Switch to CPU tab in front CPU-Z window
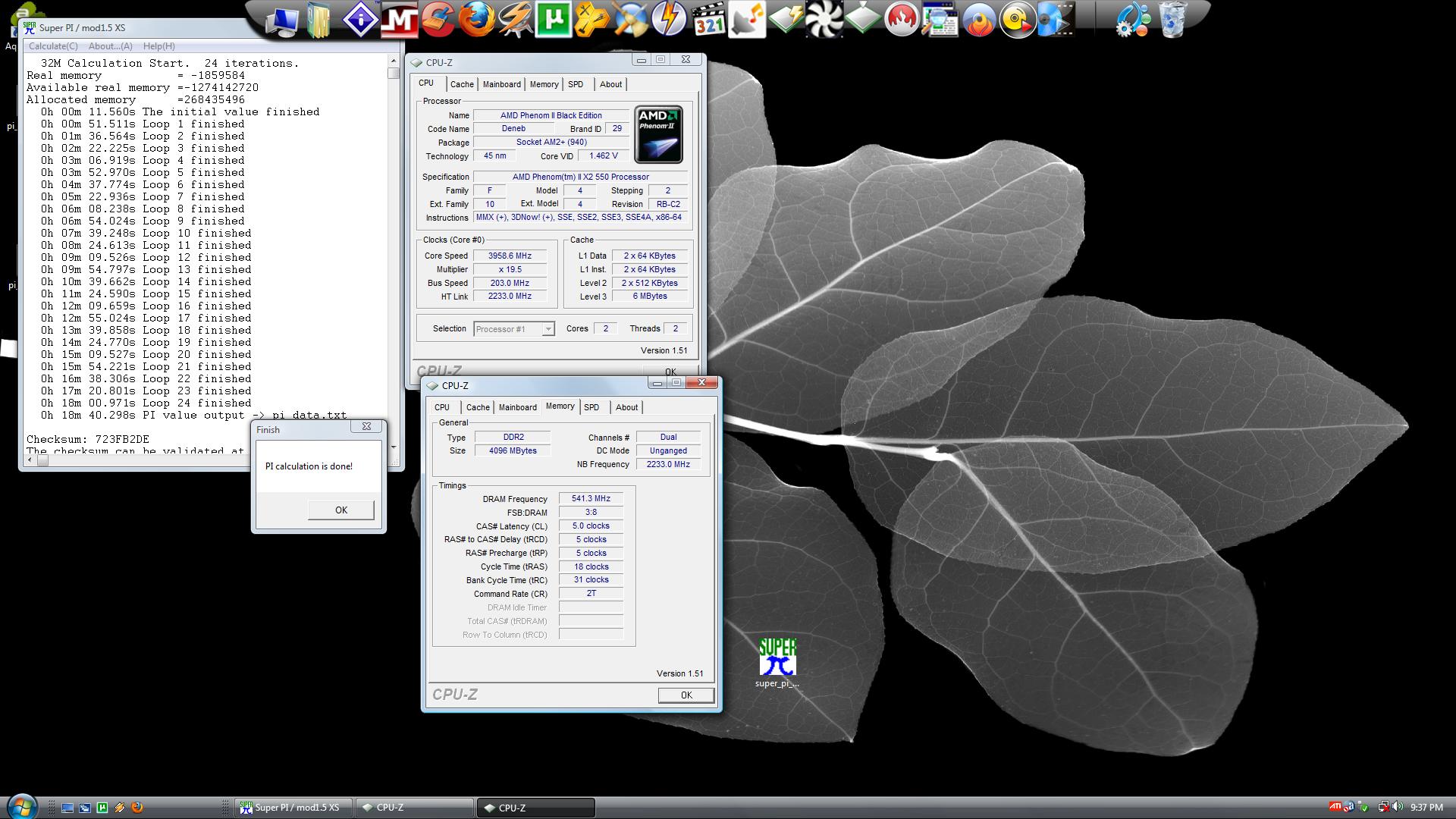Image resolution: width=1456 pixels, height=819 pixels. pyautogui.click(x=442, y=407)
